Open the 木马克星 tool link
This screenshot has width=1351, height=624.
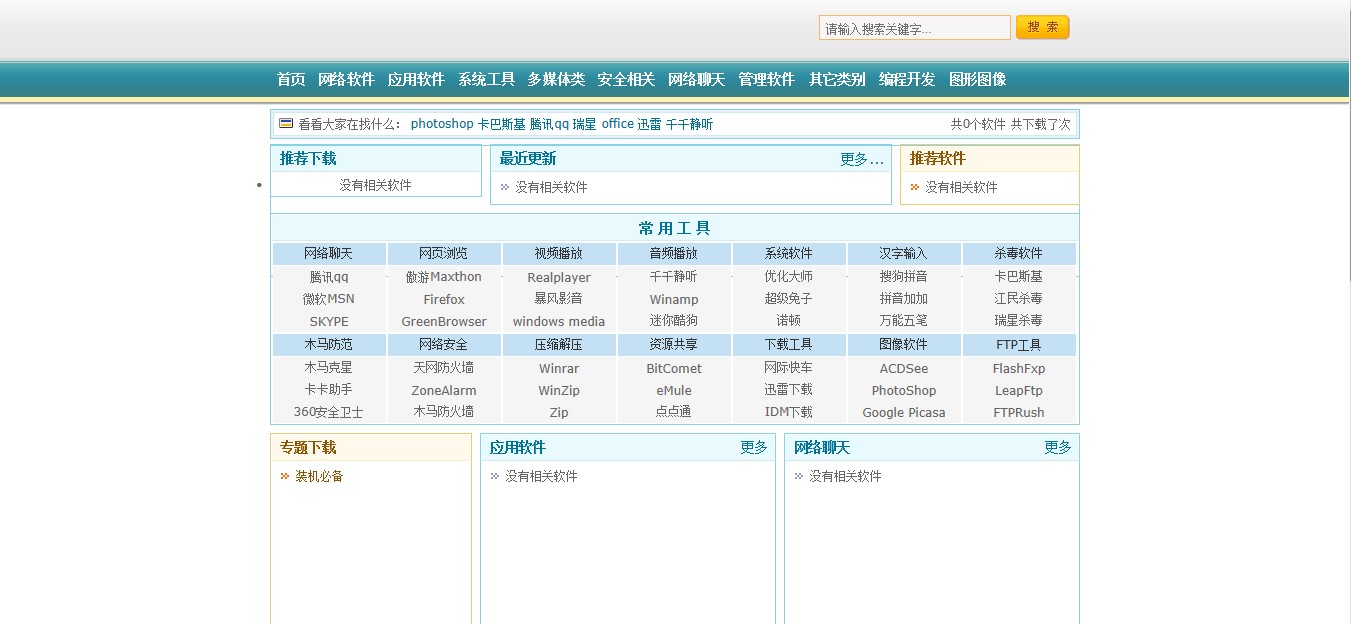tap(329, 368)
